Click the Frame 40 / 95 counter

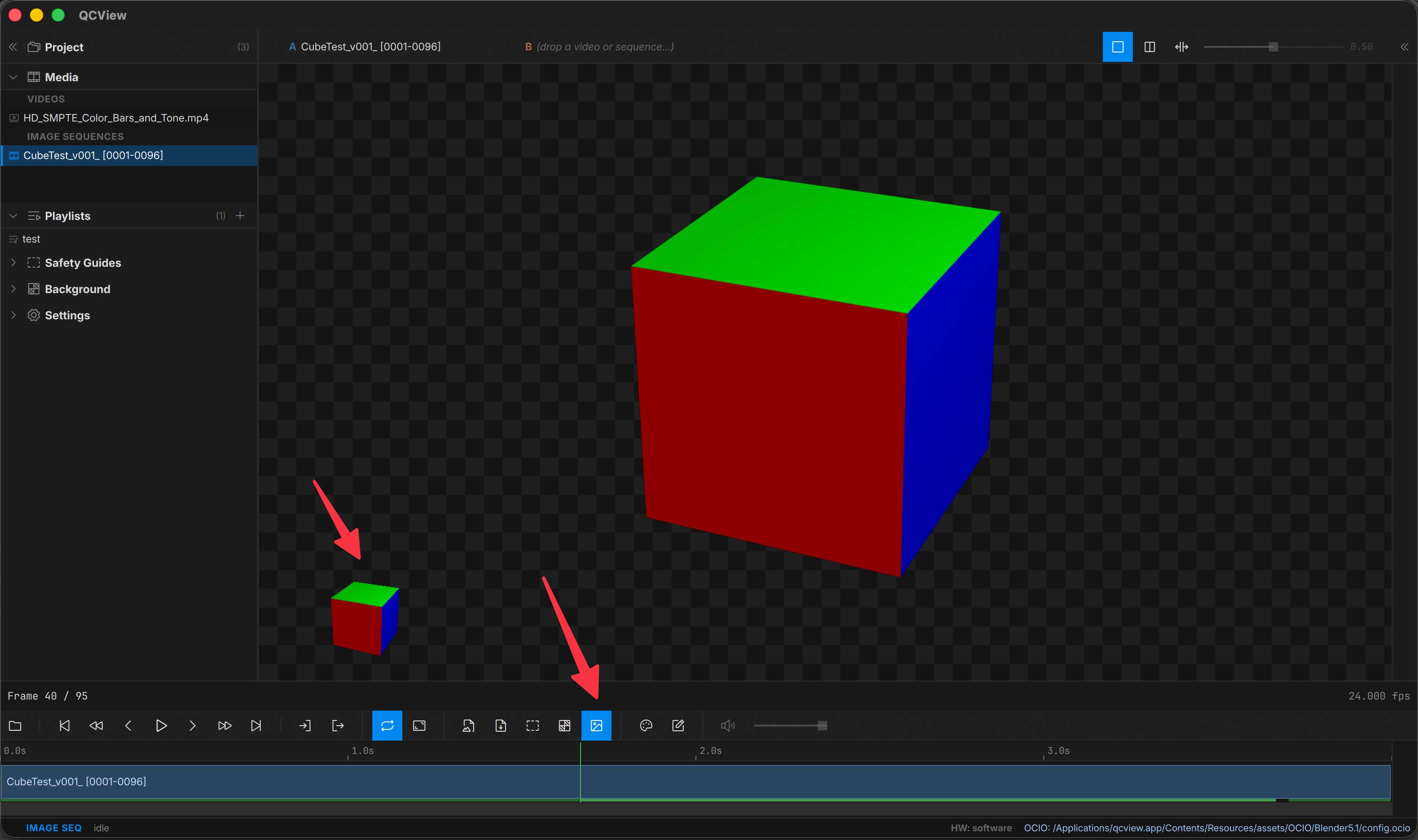[47, 696]
